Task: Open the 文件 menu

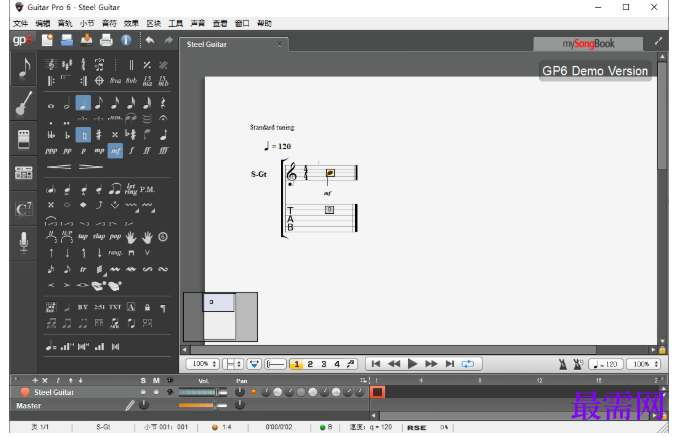Action: pyautogui.click(x=20, y=23)
